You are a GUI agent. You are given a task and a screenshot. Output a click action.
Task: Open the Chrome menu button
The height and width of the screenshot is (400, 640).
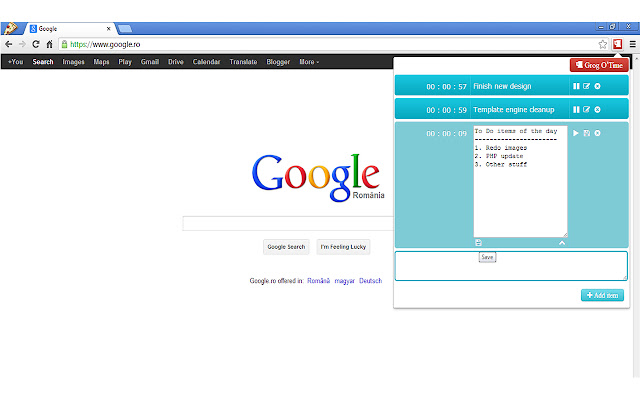(x=633, y=44)
